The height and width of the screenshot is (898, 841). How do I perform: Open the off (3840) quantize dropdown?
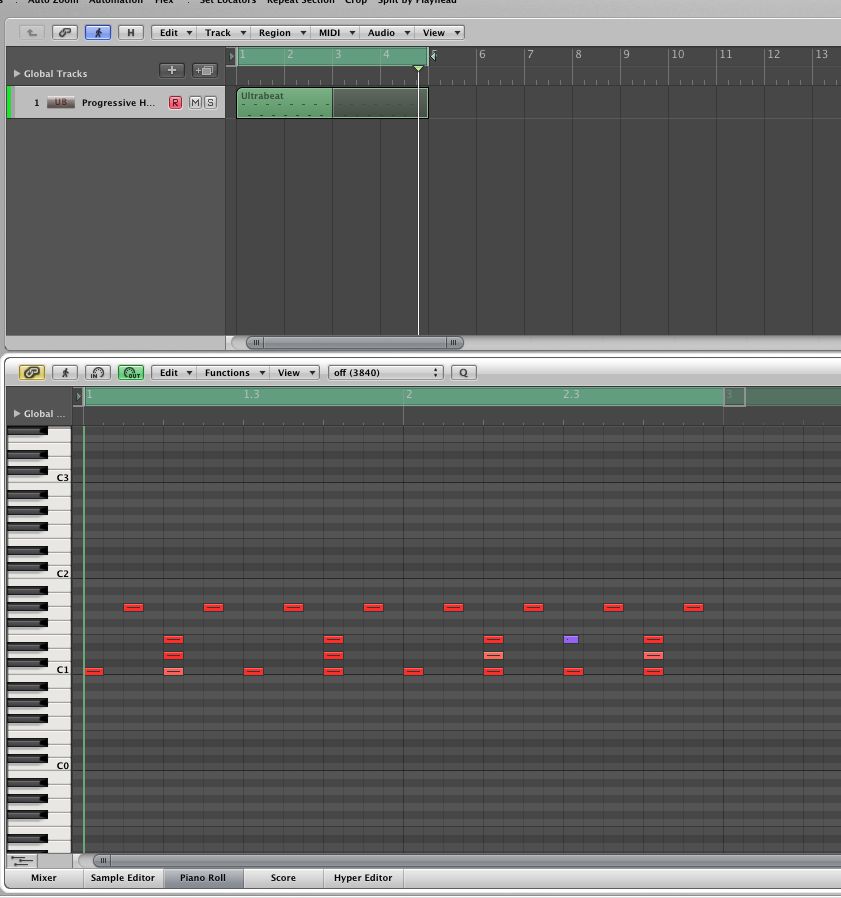coord(386,373)
